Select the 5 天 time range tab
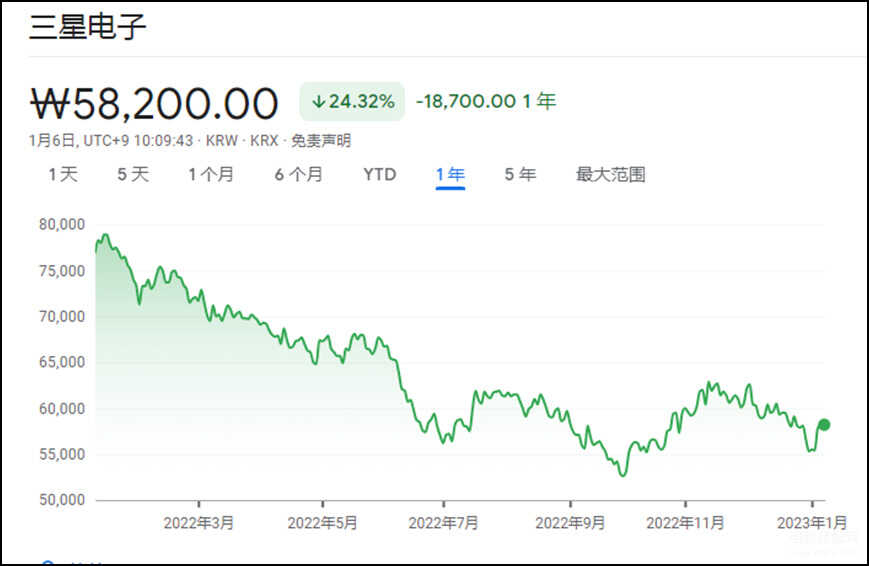The image size is (869, 566). (133, 175)
